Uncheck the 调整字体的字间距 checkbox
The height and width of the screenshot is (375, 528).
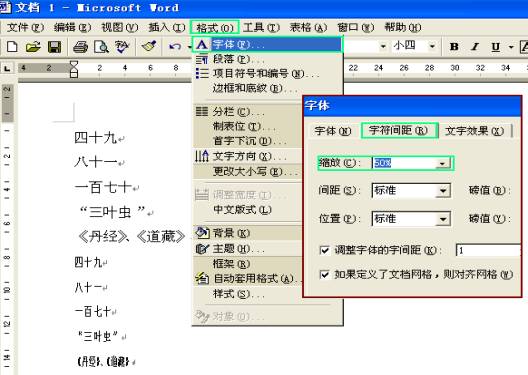tap(324, 250)
